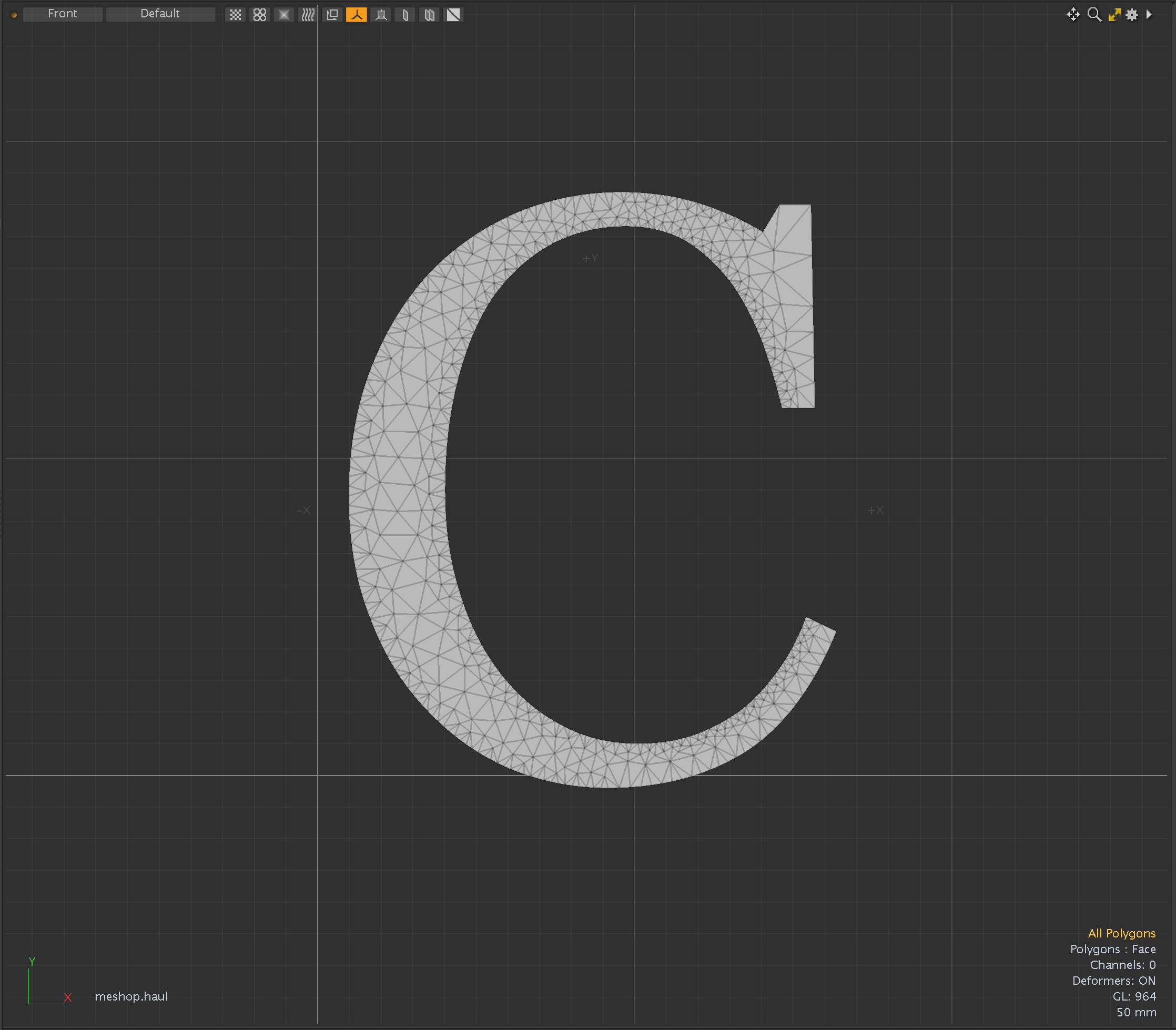1176x1030 pixels.
Task: Expand the right-pointing arrow menu
Action: pyautogui.click(x=1149, y=14)
